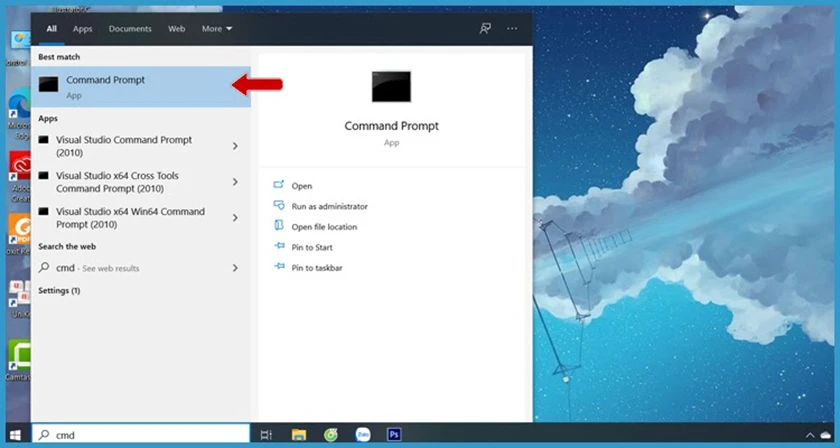Click the UniKey desktop shortcut
Viewport: 840px width, 448px height.
coord(20,297)
